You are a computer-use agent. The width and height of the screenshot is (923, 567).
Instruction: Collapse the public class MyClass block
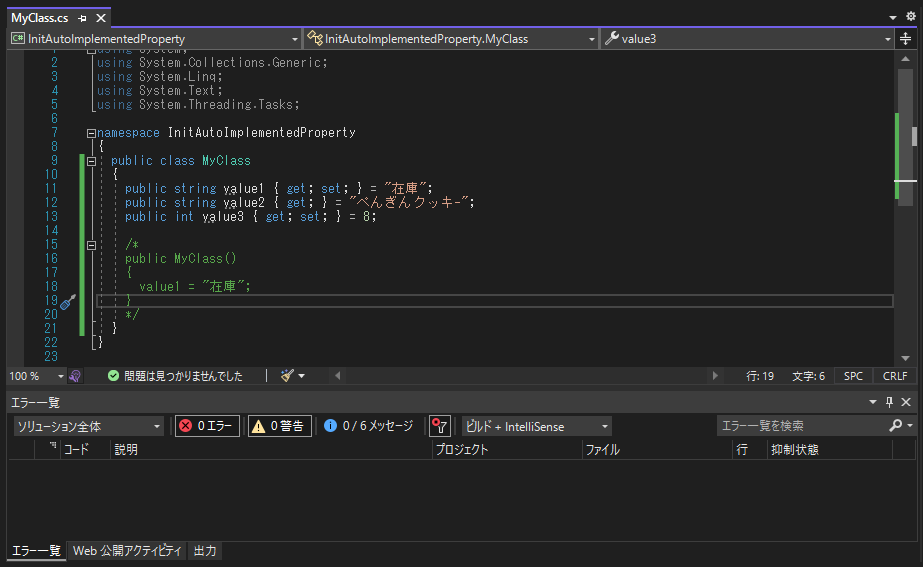(91, 161)
